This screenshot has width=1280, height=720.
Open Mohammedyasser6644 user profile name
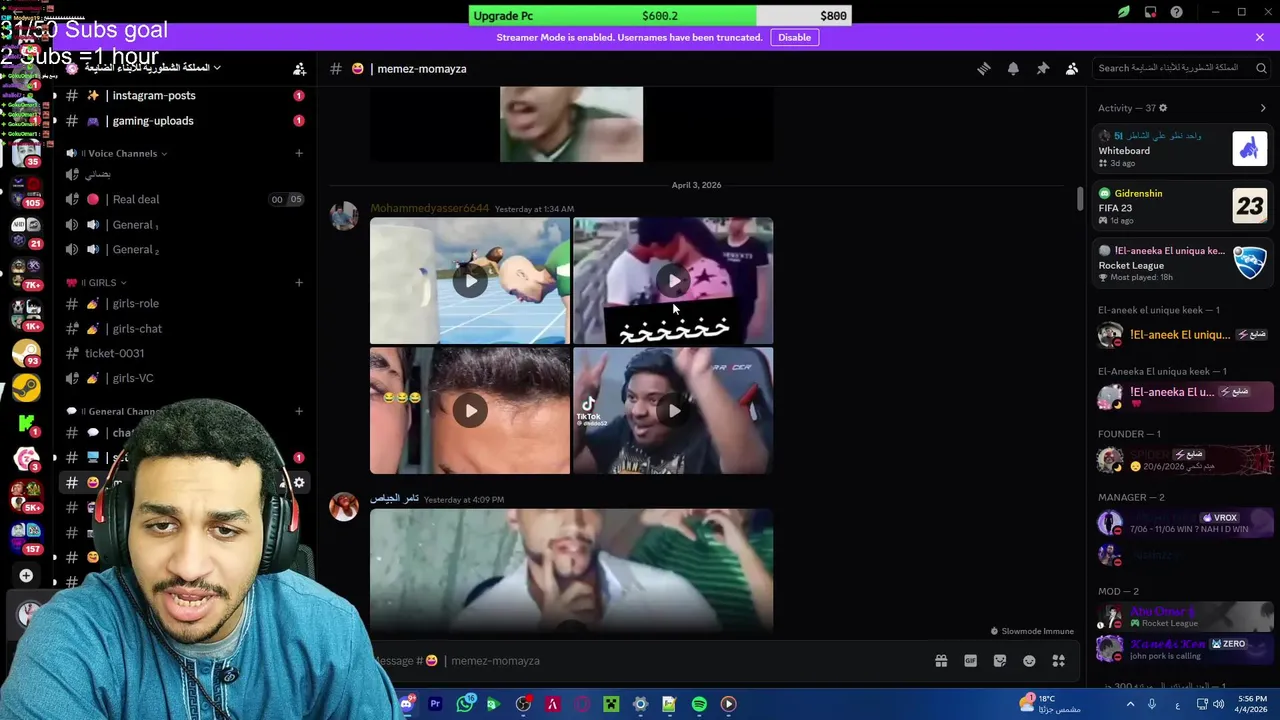pyautogui.click(x=430, y=208)
